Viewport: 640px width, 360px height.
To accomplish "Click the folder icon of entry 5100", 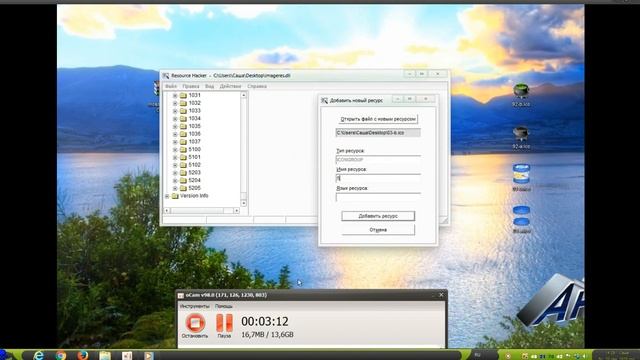I will [183, 149].
